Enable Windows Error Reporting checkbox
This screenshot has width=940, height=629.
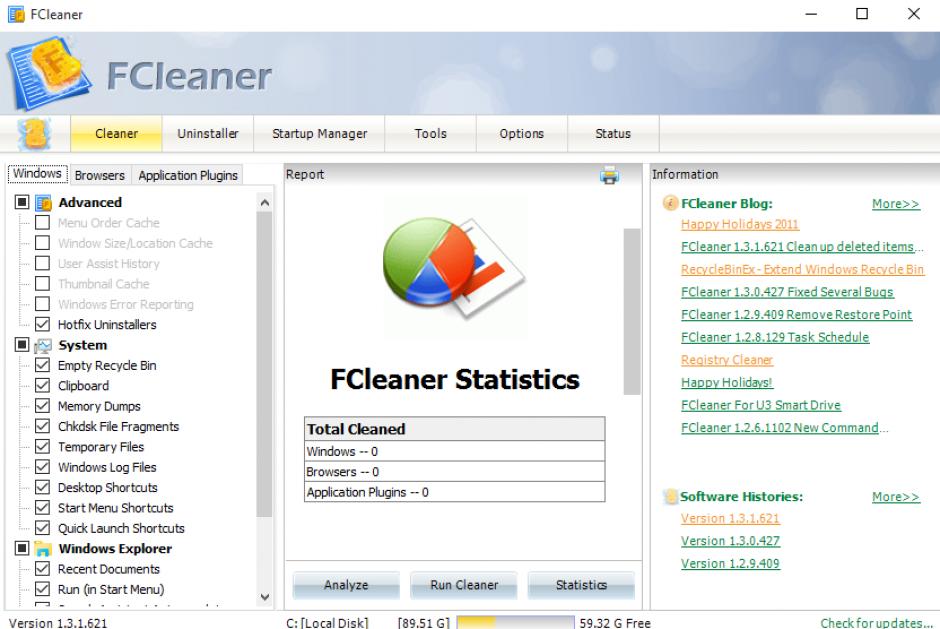click(43, 305)
